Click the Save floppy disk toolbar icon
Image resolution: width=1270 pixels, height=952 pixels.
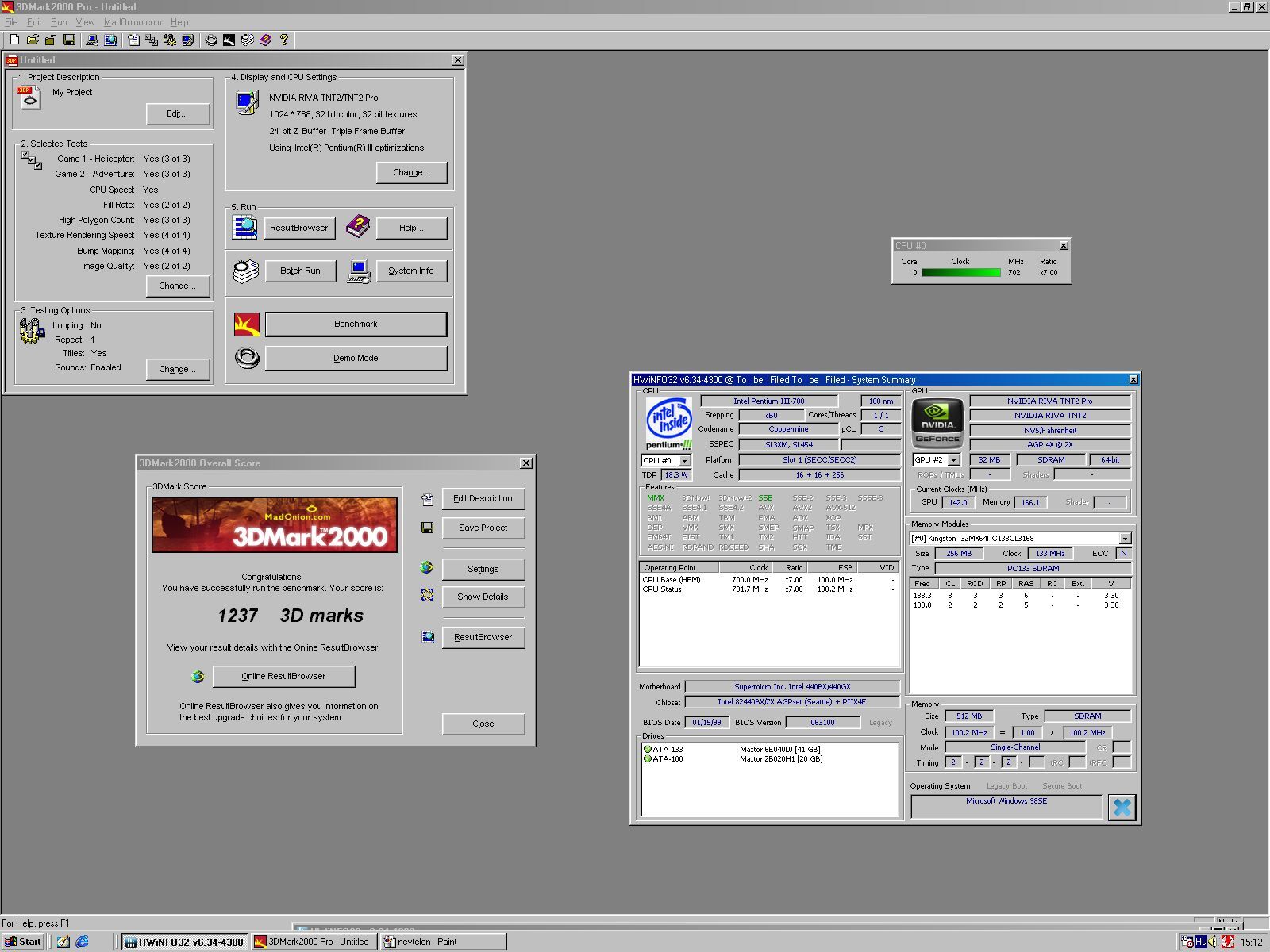pyautogui.click(x=69, y=40)
